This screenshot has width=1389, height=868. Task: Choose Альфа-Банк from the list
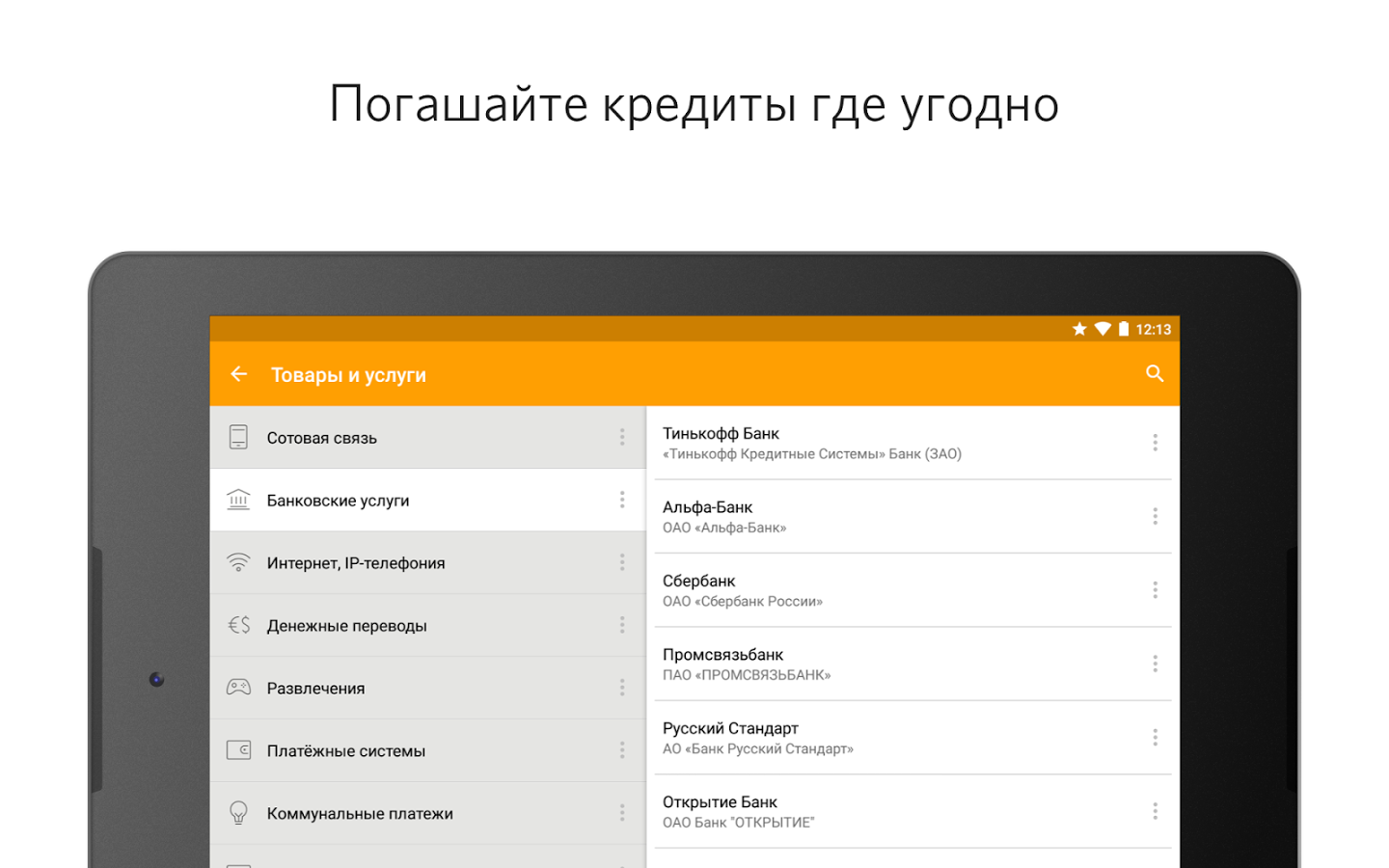coord(912,516)
